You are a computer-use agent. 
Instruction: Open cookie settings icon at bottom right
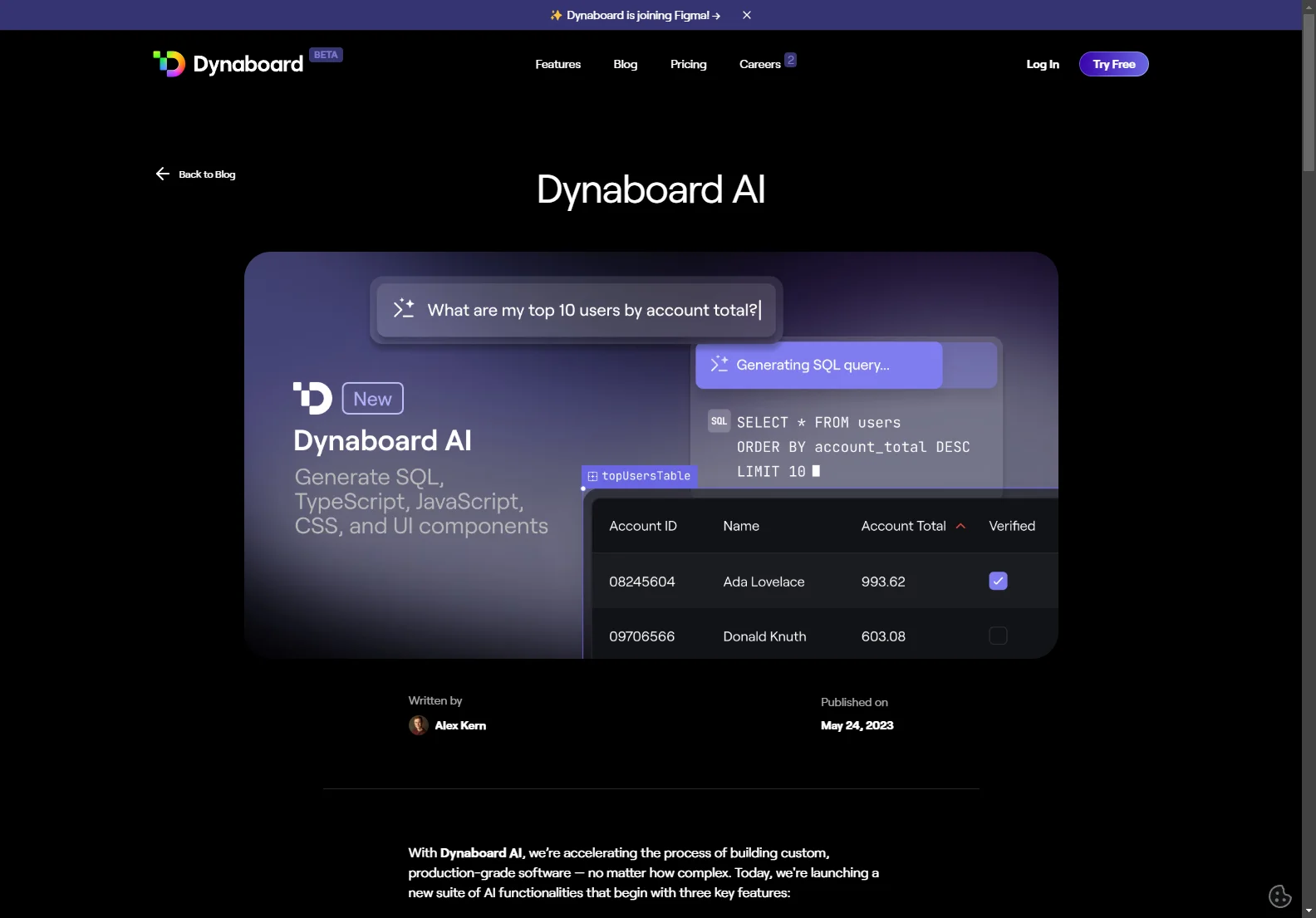(1279, 896)
